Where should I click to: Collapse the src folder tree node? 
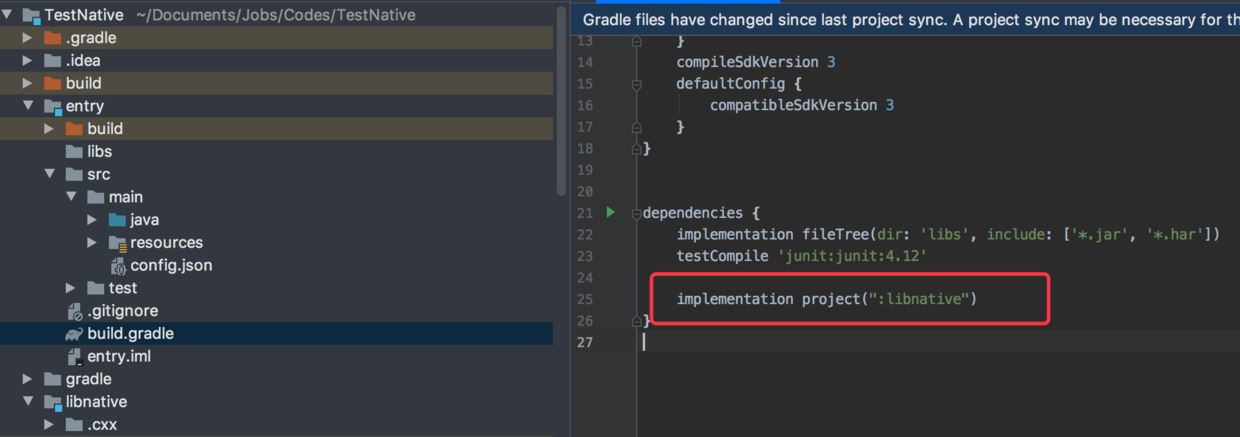[49, 175]
